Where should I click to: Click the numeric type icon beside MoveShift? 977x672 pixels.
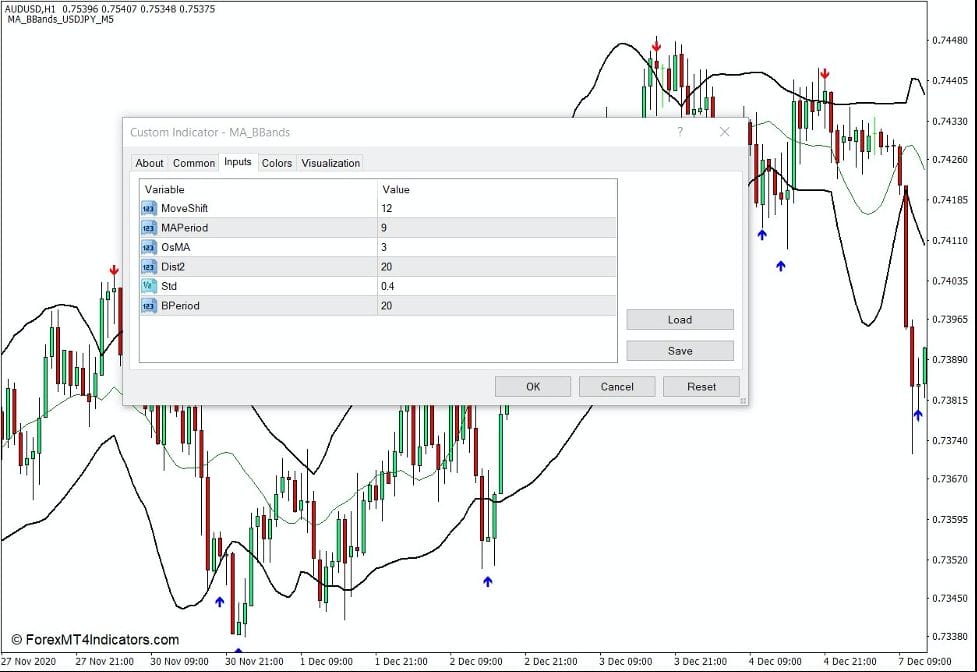point(148,208)
